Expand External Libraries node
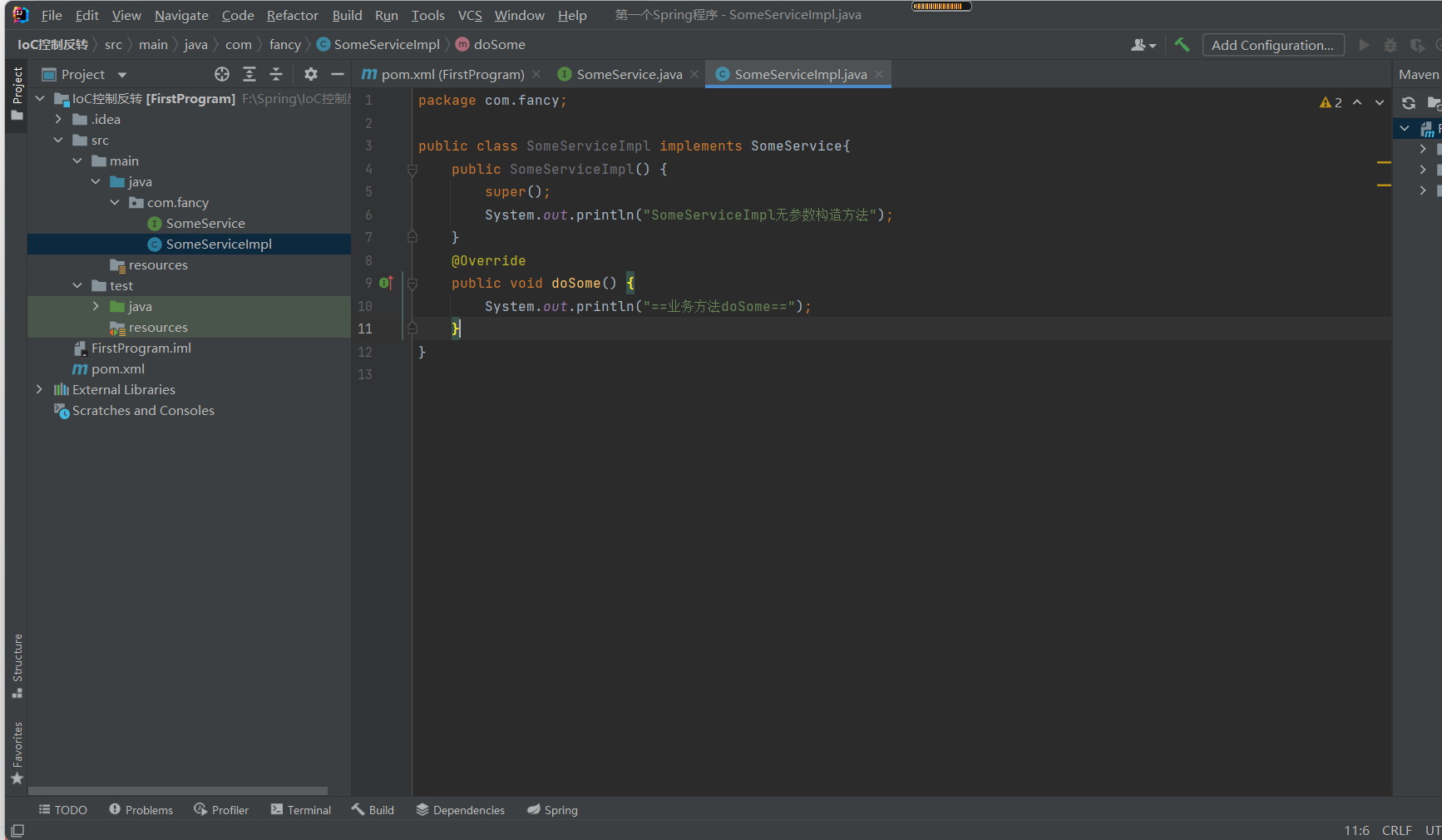 click(39, 389)
